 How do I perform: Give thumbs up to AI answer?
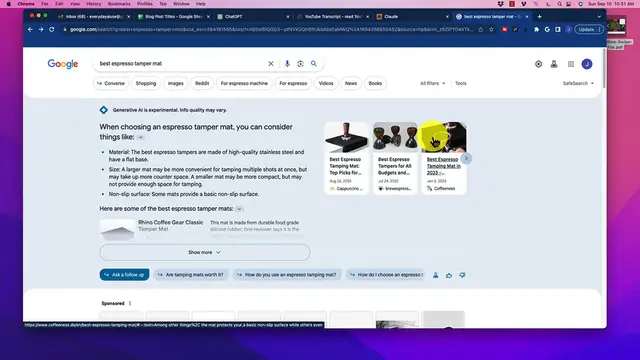pyautogui.click(x=449, y=276)
